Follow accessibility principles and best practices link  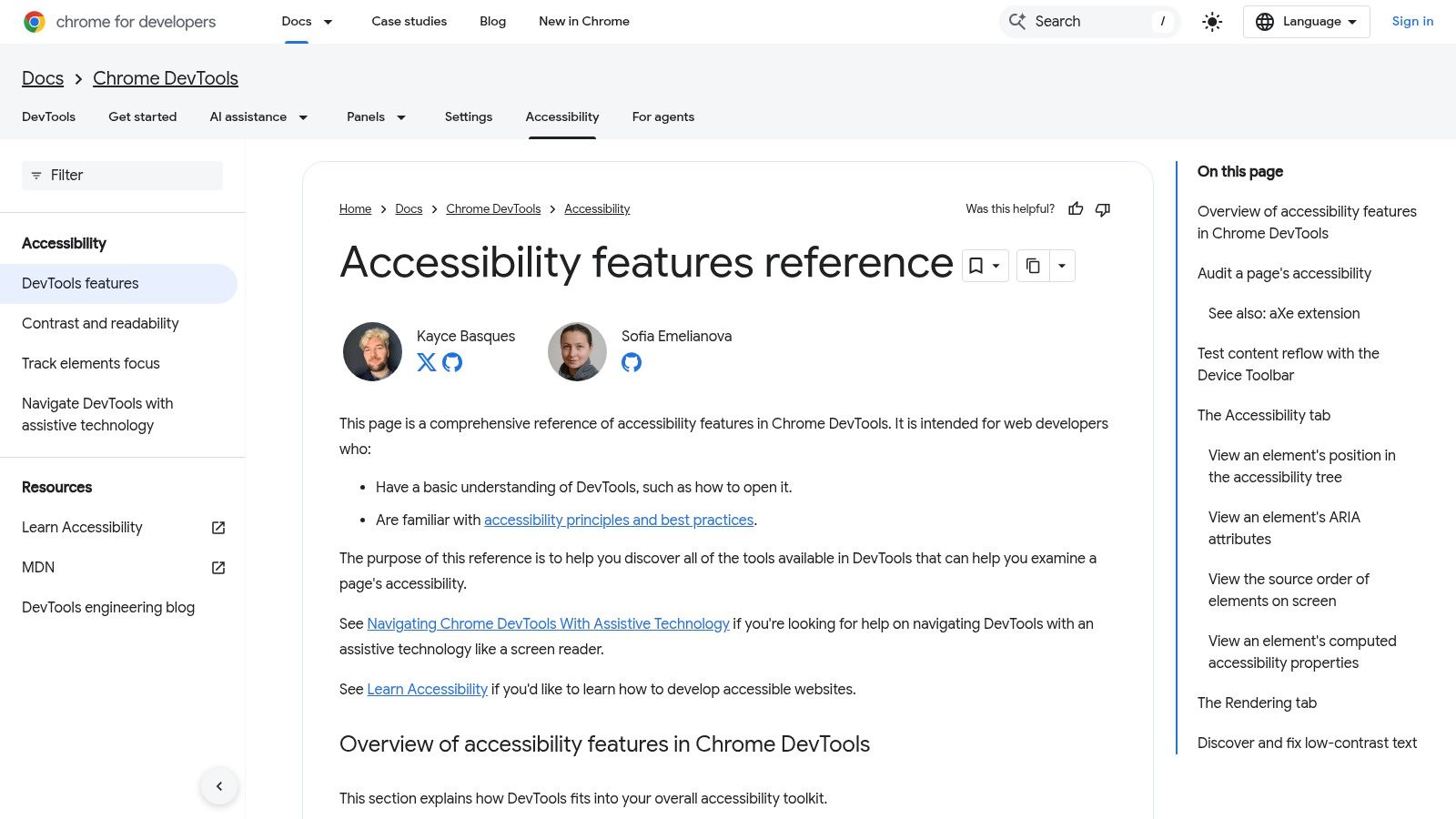tap(619, 521)
